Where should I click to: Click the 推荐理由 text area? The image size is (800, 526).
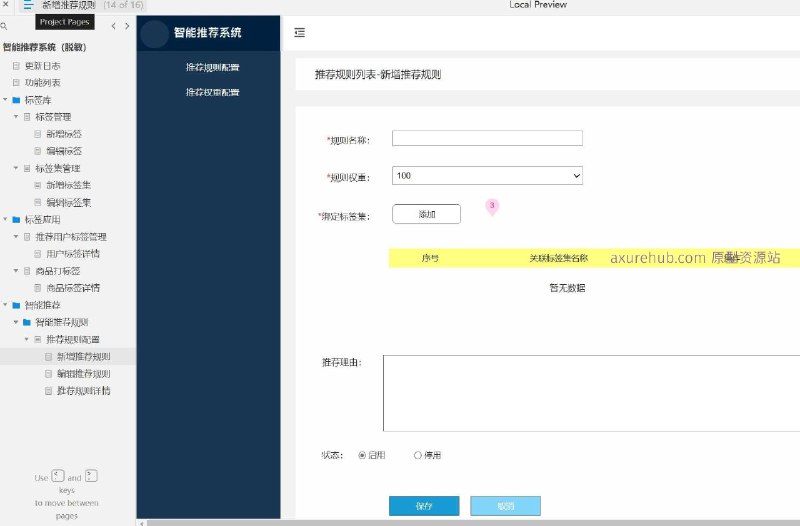(x=591, y=393)
